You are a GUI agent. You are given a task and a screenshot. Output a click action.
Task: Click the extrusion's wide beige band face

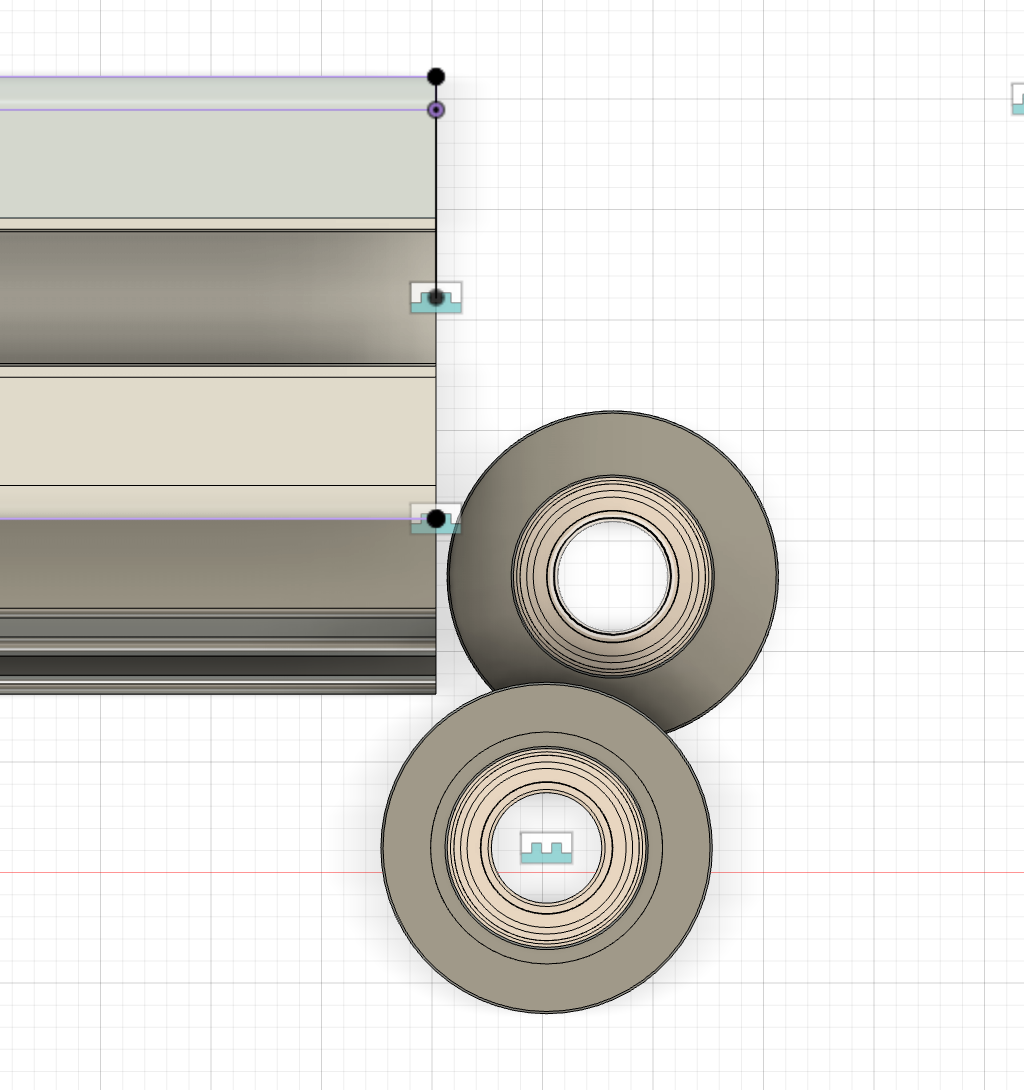(200, 430)
